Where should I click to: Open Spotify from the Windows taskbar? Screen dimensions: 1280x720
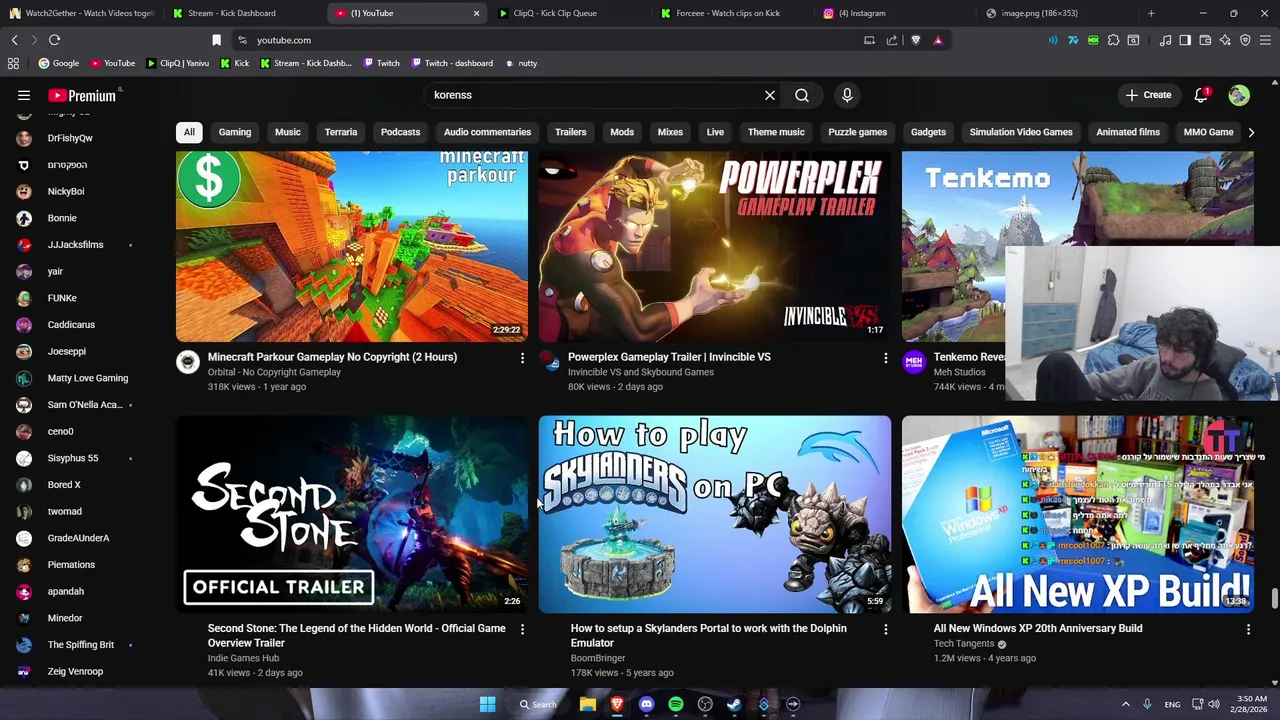(x=676, y=704)
